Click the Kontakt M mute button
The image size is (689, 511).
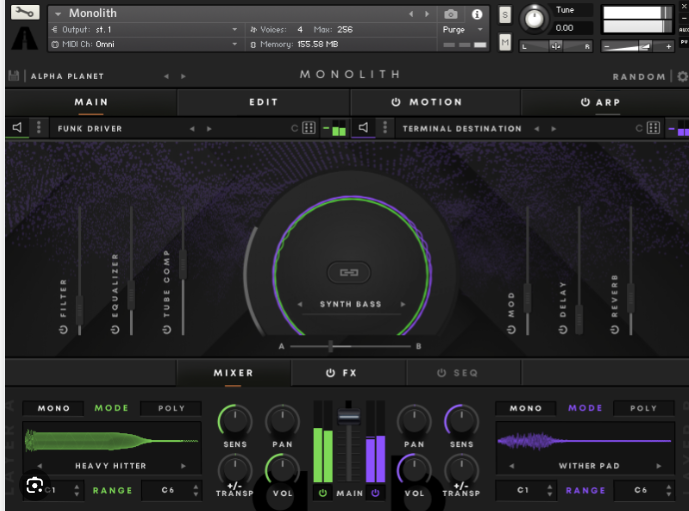pyautogui.click(x=505, y=43)
